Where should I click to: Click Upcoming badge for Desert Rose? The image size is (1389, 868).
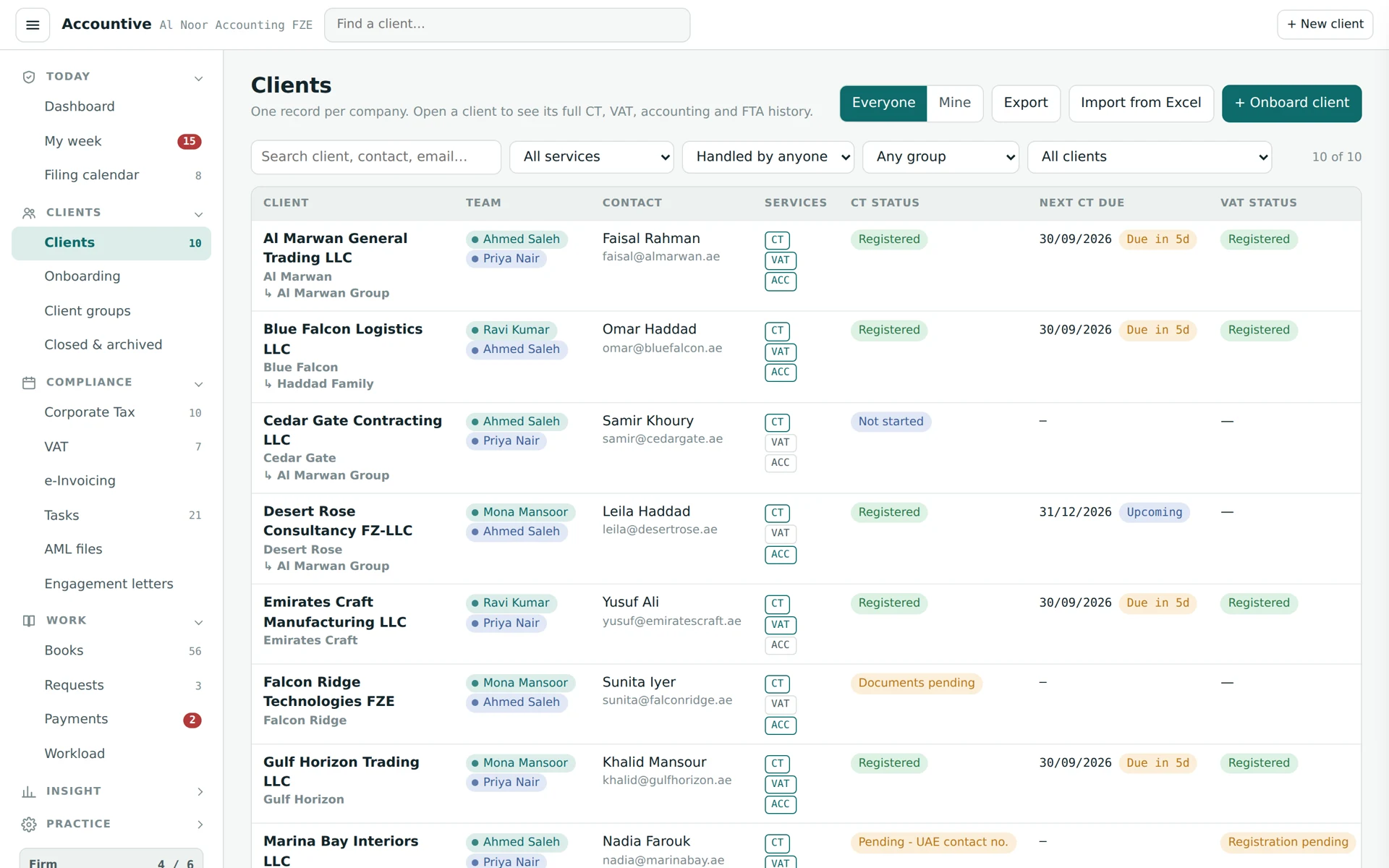coord(1154,513)
